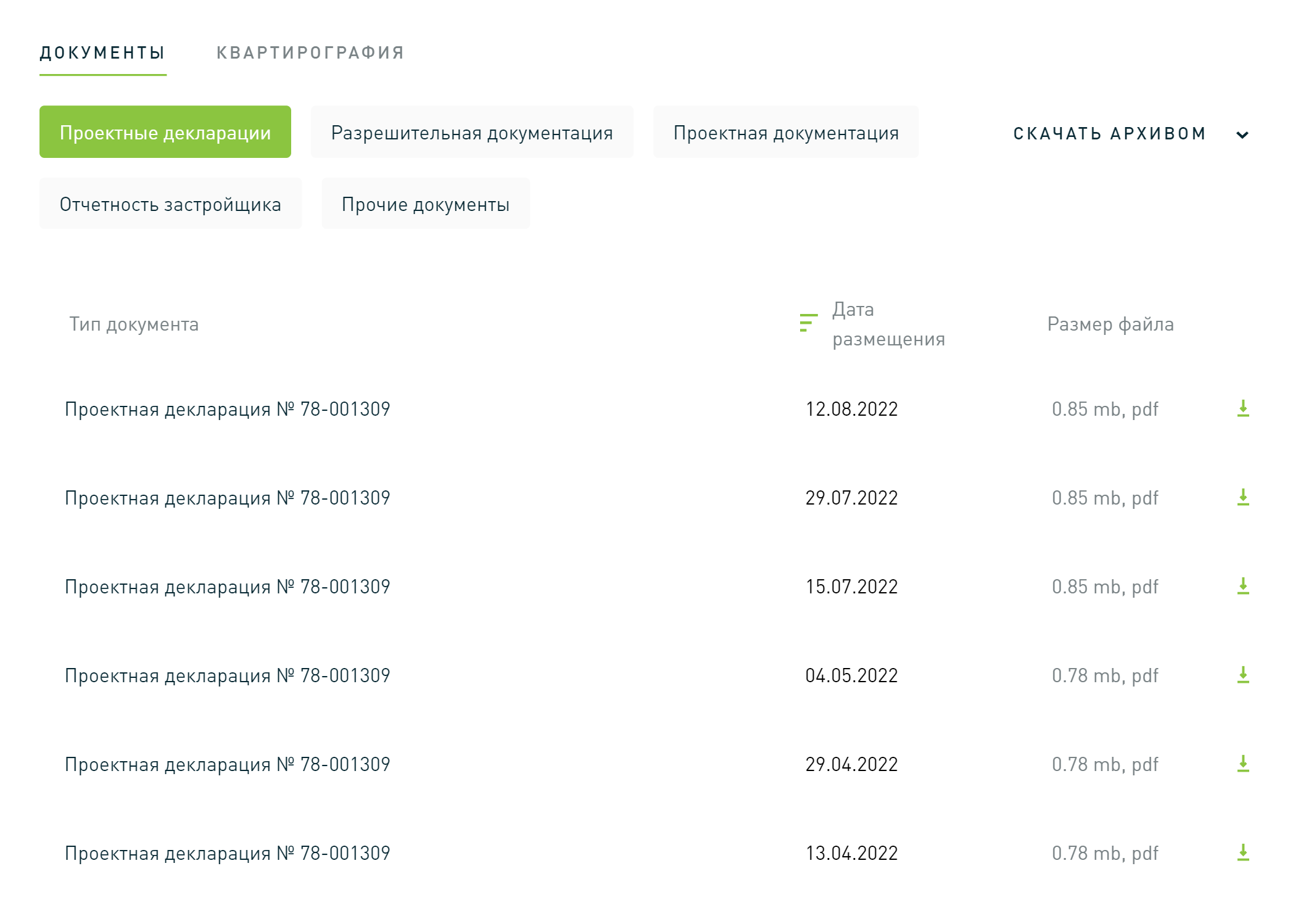1293x924 pixels.
Task: Click the Размер файла column header
Action: coord(1110,324)
